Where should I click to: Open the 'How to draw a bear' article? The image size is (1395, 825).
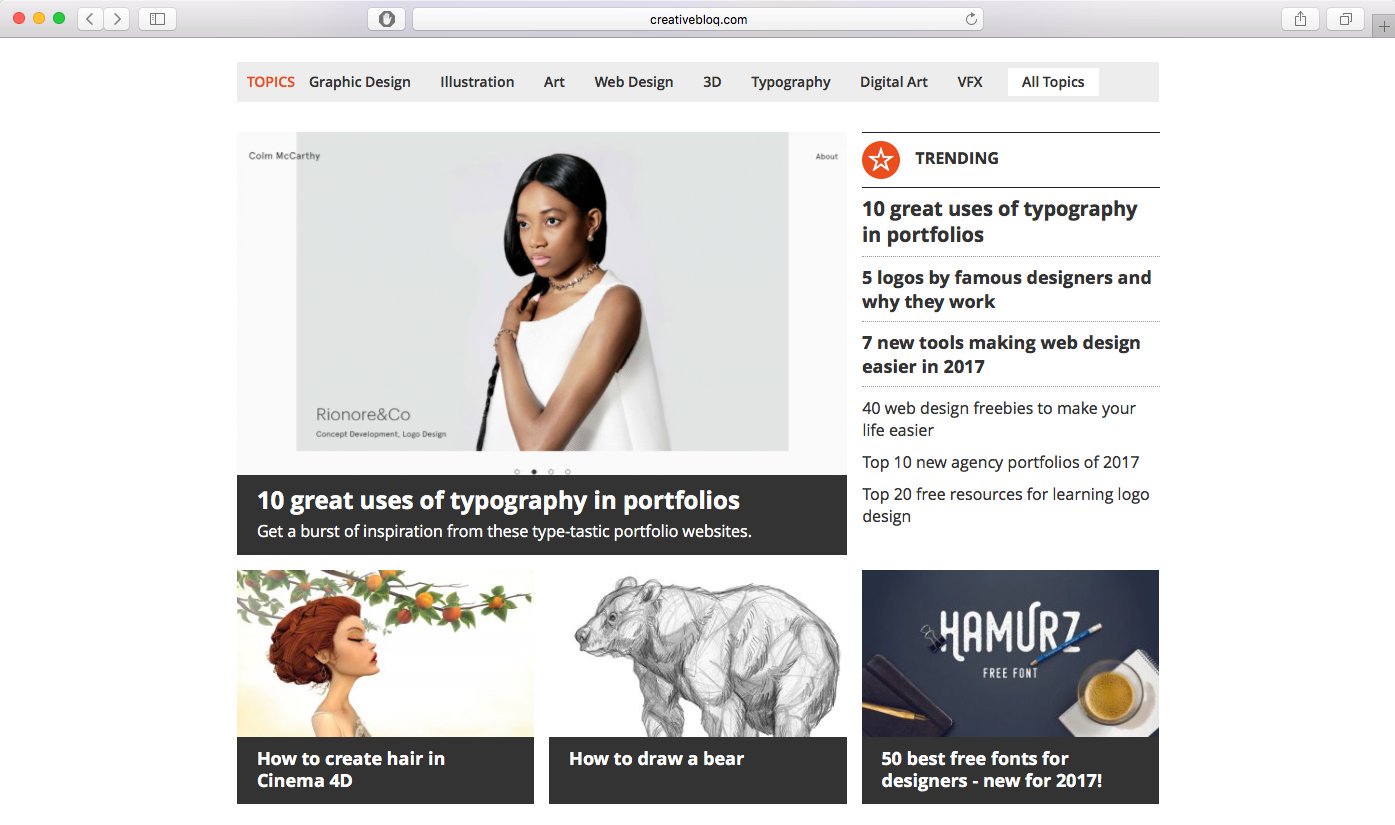(x=656, y=758)
